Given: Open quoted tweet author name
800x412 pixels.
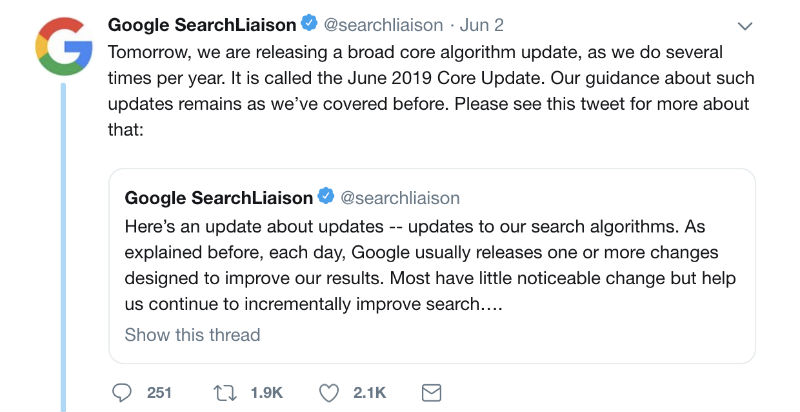Looking at the screenshot, I should click(x=218, y=197).
